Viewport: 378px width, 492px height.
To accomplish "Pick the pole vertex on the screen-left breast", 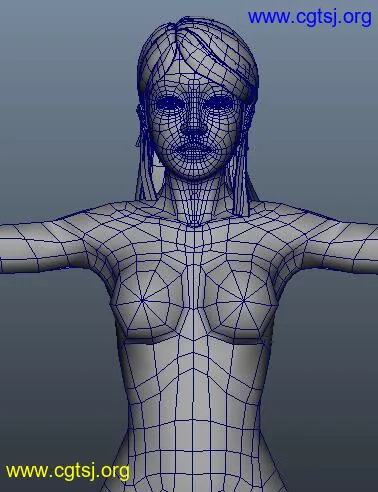I will 143,301.
